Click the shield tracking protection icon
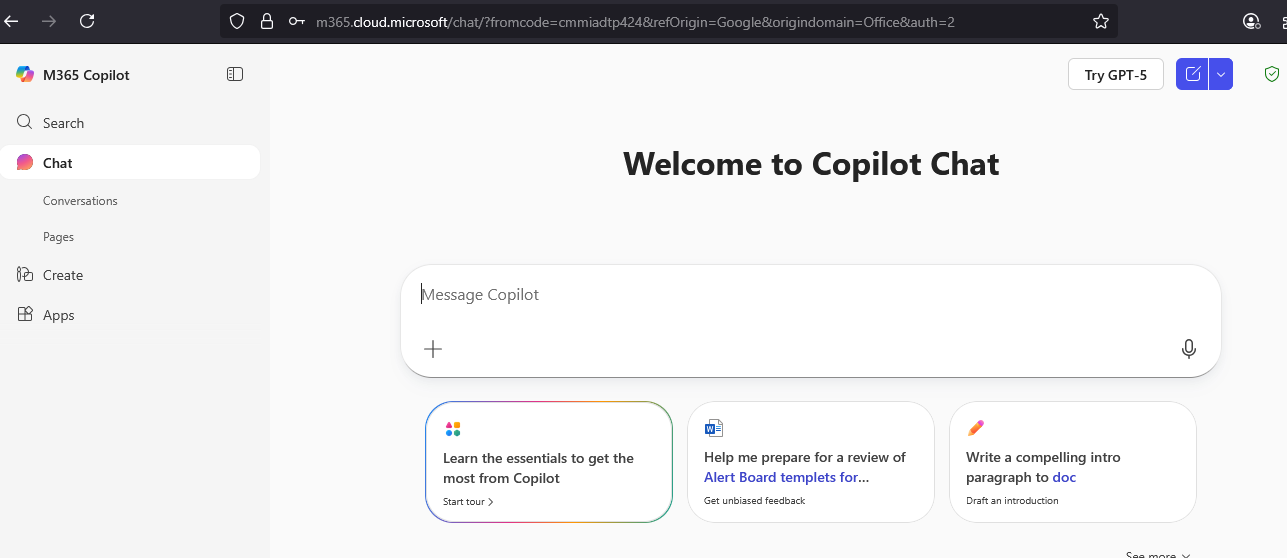This screenshot has height=558, width=1287. click(x=237, y=21)
